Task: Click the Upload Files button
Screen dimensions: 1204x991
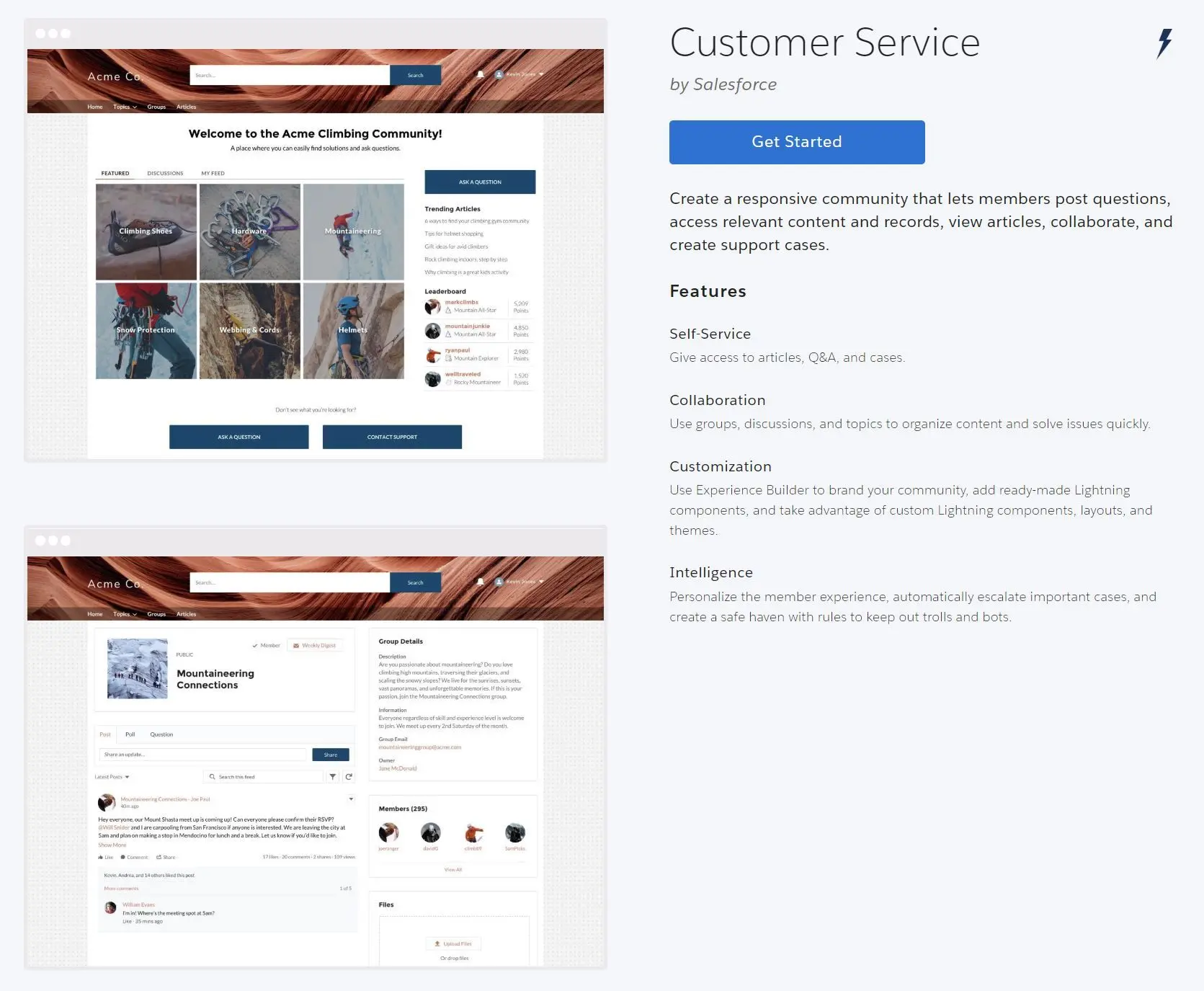Action: pyautogui.click(x=453, y=943)
